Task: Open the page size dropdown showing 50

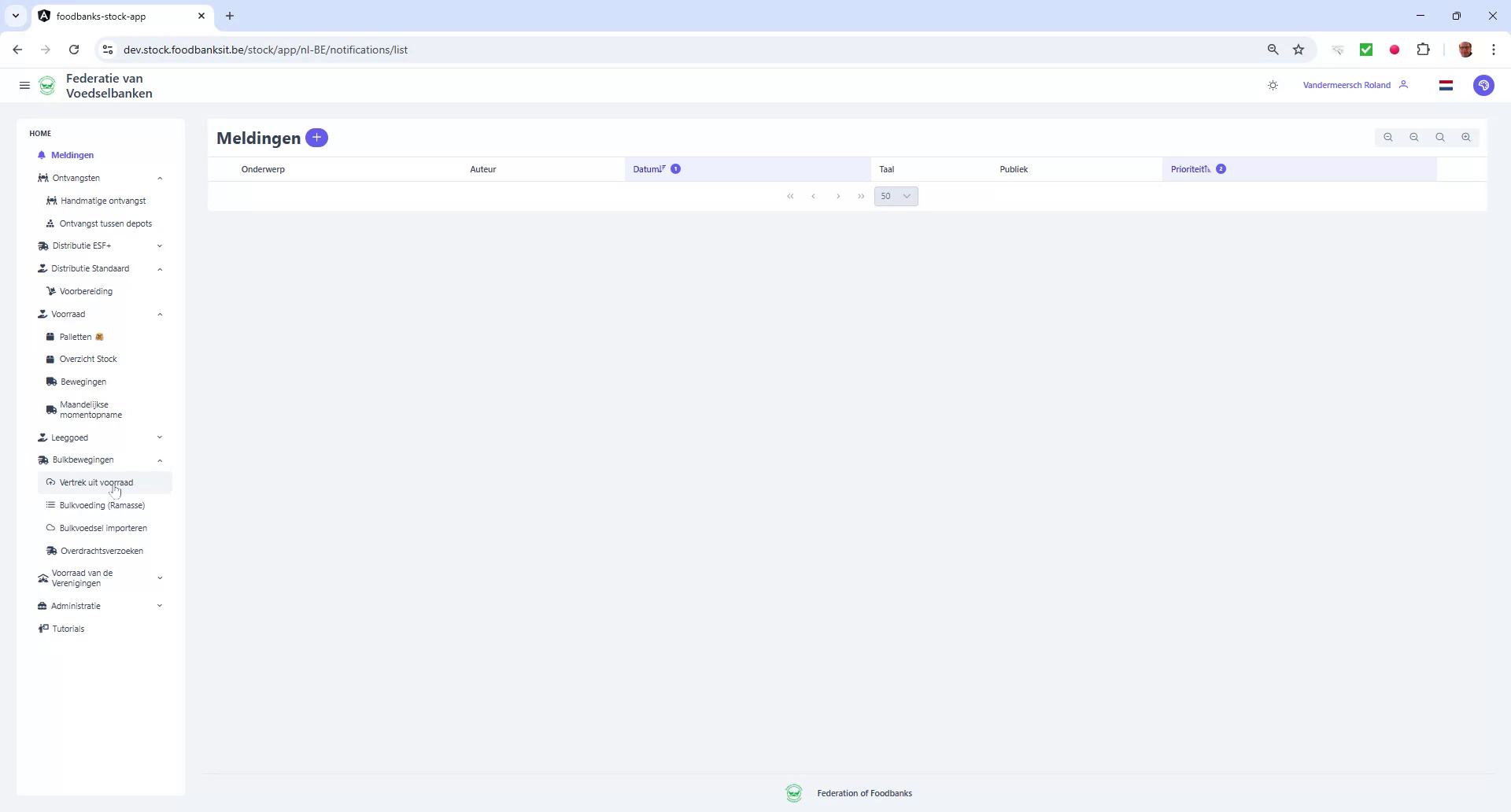Action: point(896,196)
